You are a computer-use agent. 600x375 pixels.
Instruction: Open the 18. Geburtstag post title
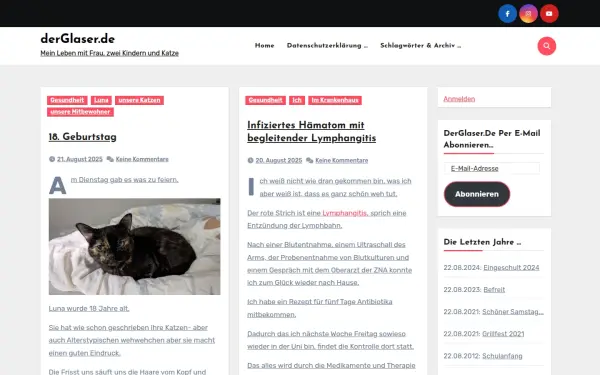(83, 137)
